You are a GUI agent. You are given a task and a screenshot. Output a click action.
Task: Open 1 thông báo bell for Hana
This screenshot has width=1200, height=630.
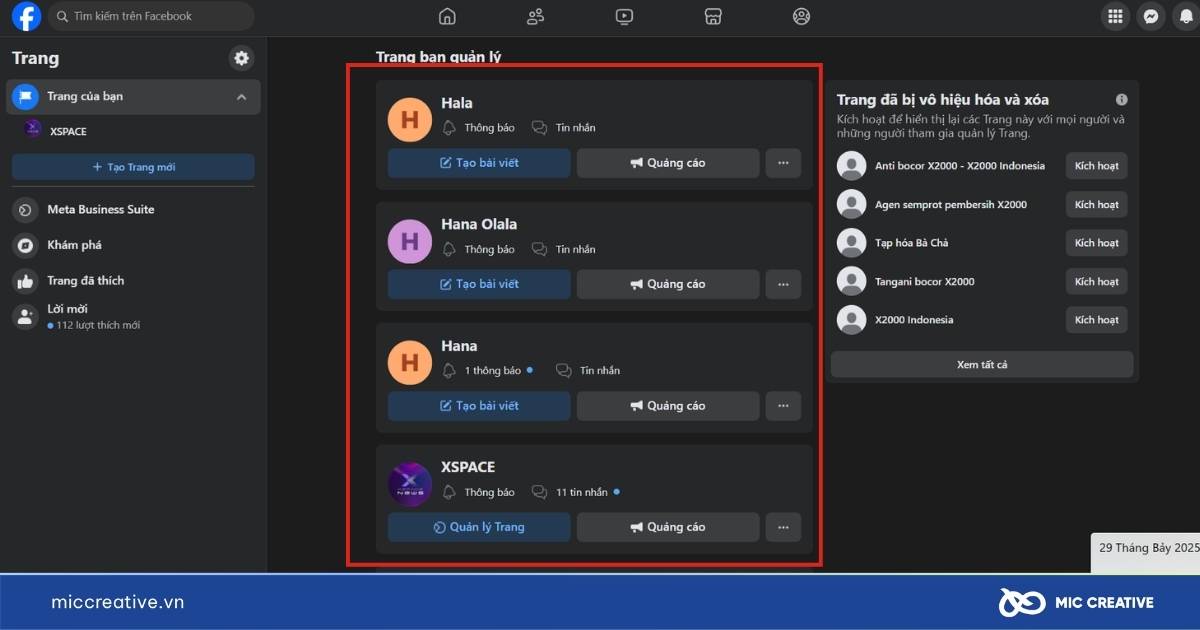449,370
